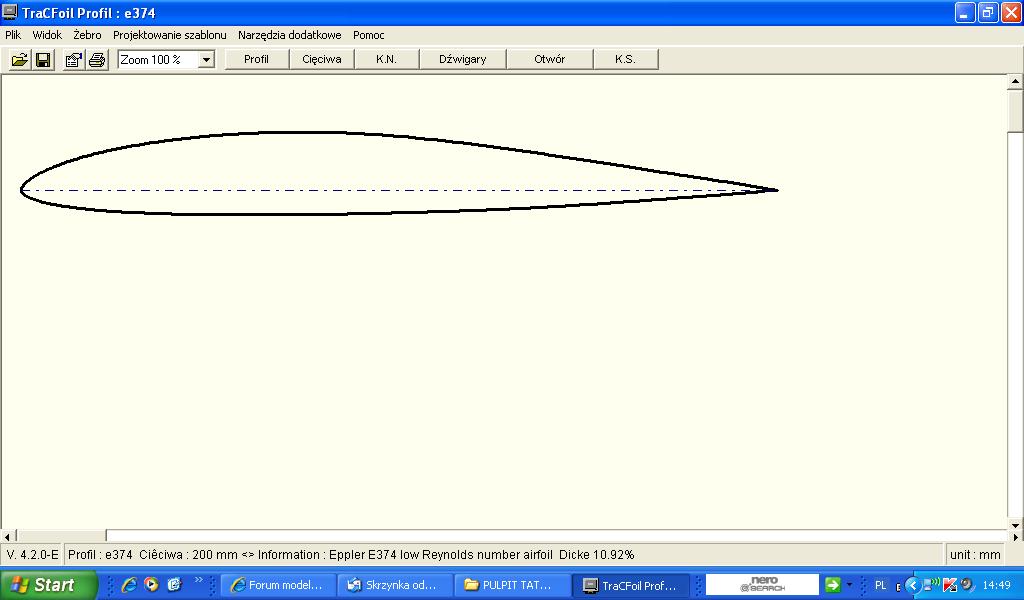
Task: Expand the Zoom 100 % dropdown
Action: coord(206,60)
